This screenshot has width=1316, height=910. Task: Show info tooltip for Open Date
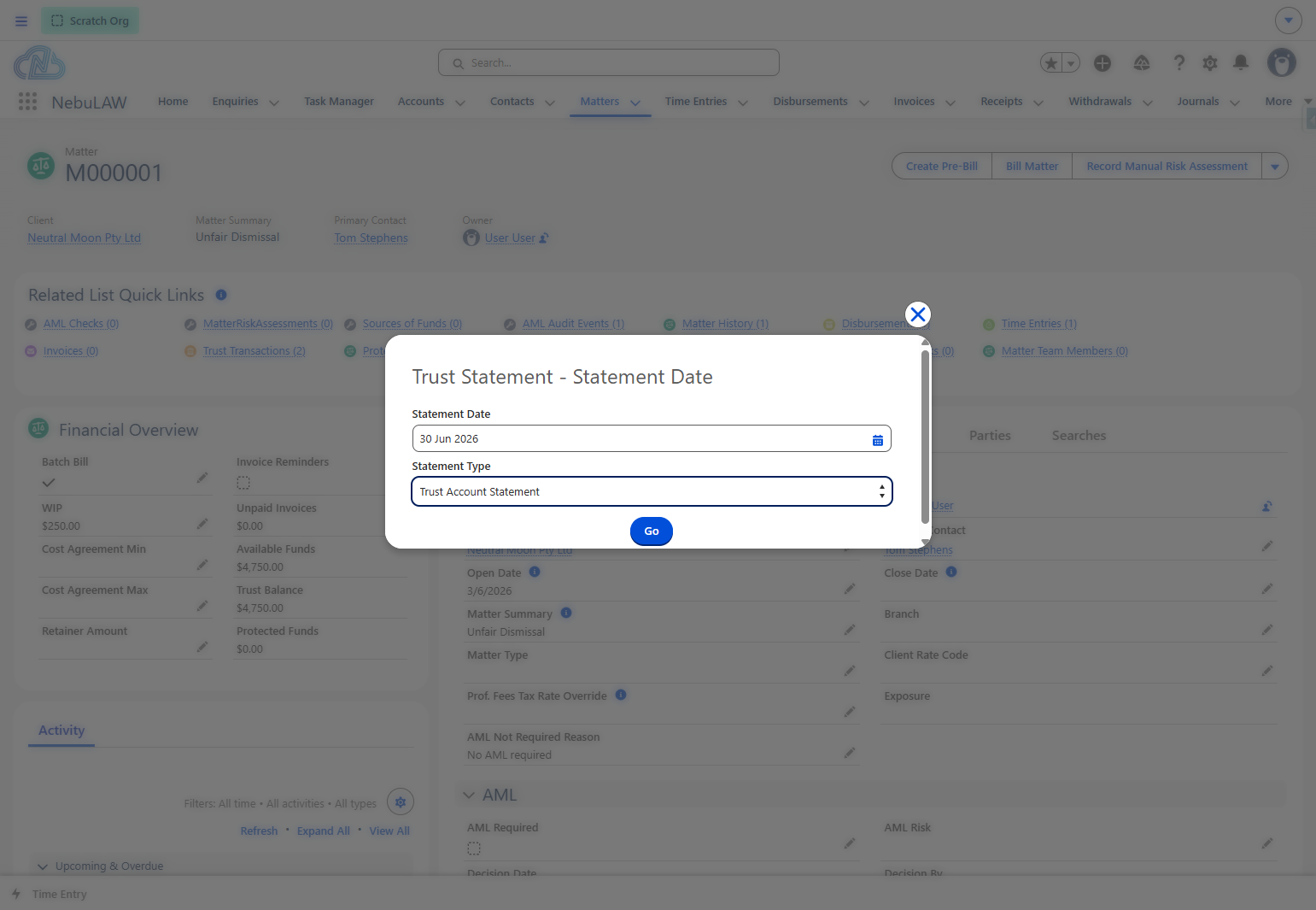[x=535, y=572]
